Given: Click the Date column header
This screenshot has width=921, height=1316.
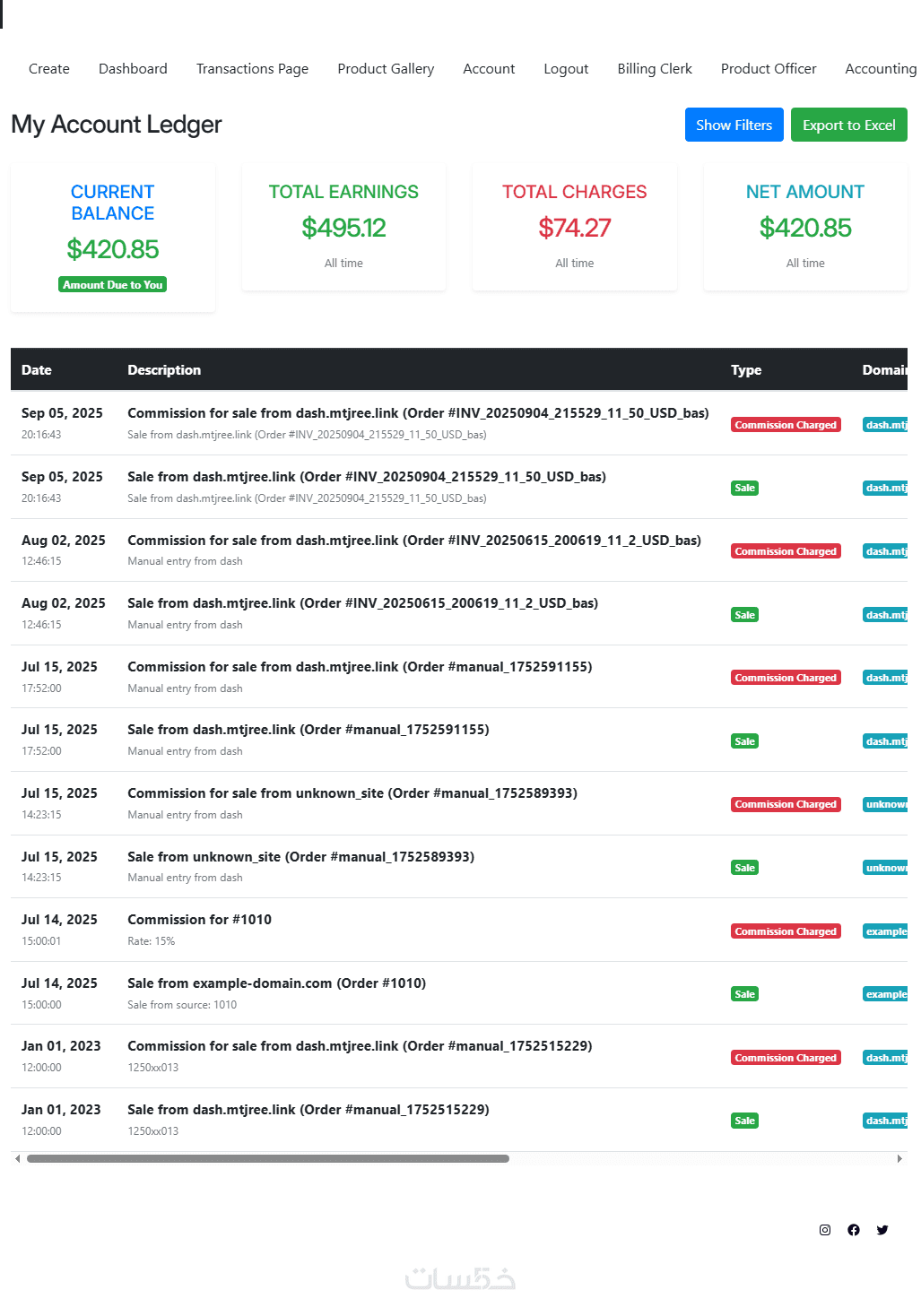Looking at the screenshot, I should [x=37, y=370].
